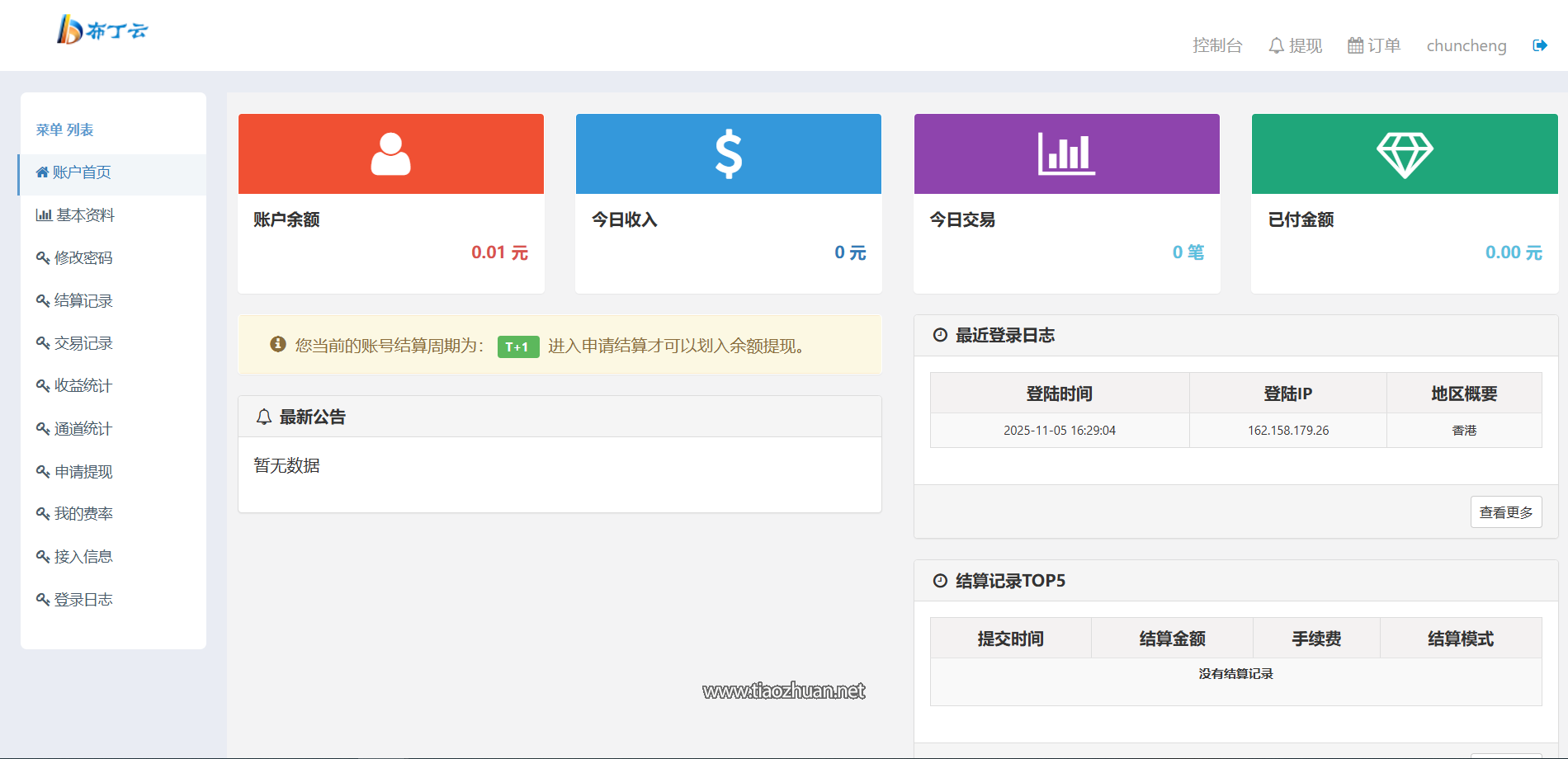Select 申请提现 in the sidebar
This screenshot has height=759, width=1568.
(83, 471)
